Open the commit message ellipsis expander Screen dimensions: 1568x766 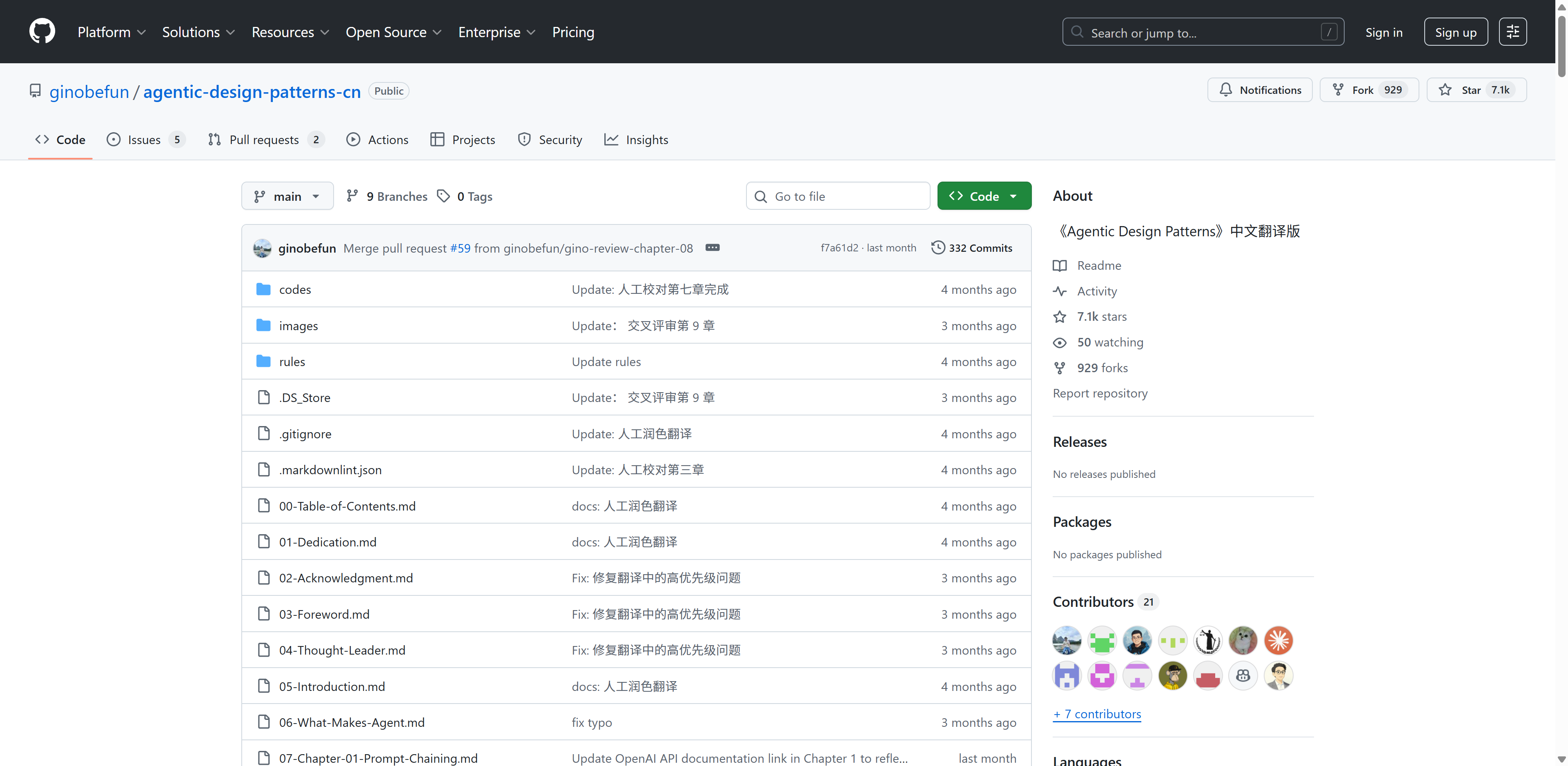click(712, 248)
